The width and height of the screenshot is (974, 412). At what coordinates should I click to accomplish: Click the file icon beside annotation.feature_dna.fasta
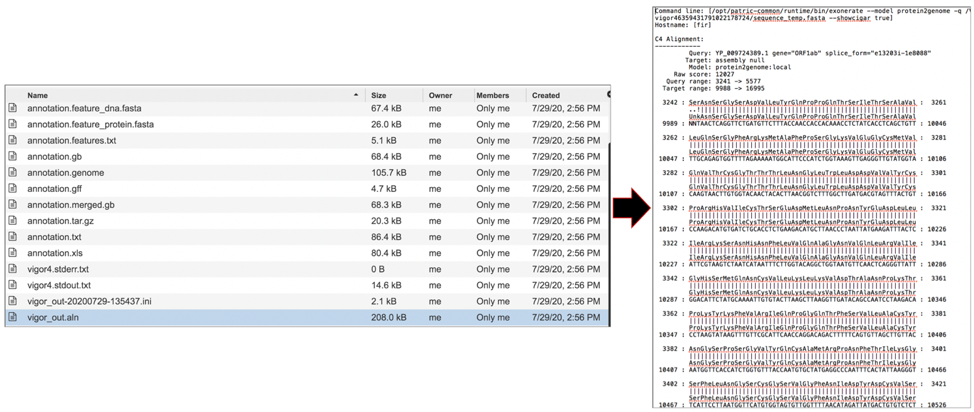(x=13, y=108)
